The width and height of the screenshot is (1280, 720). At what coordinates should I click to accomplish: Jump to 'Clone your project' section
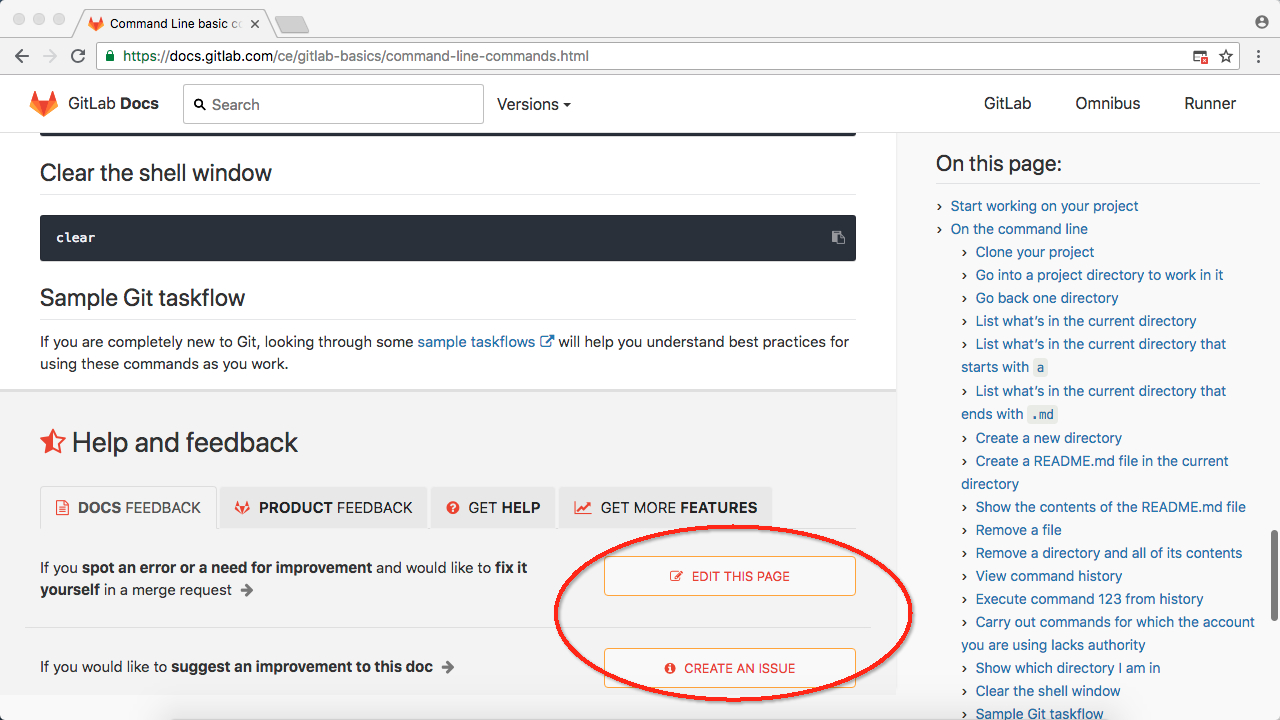1035,252
